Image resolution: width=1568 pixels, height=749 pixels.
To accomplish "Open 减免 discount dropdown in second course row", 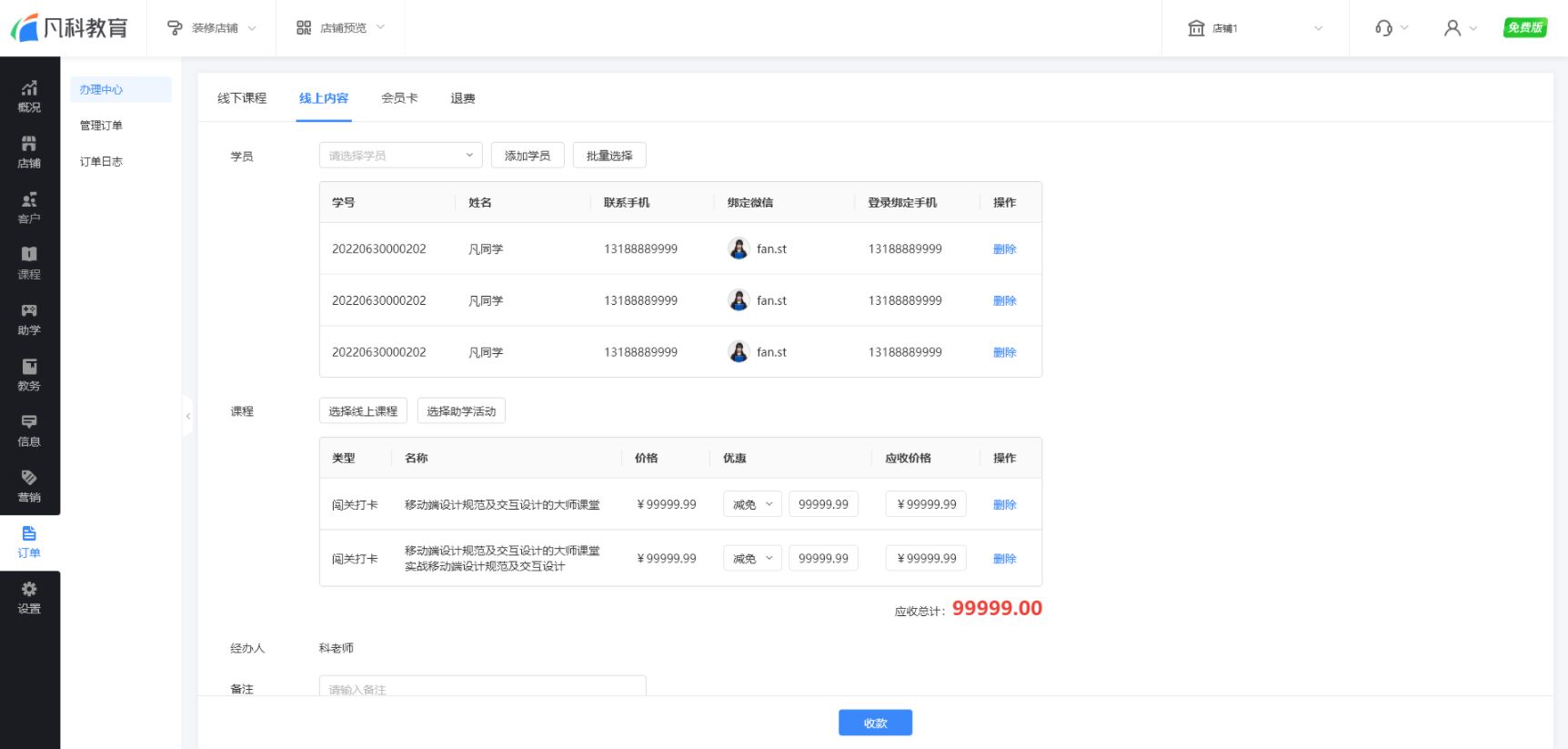I will click(752, 558).
